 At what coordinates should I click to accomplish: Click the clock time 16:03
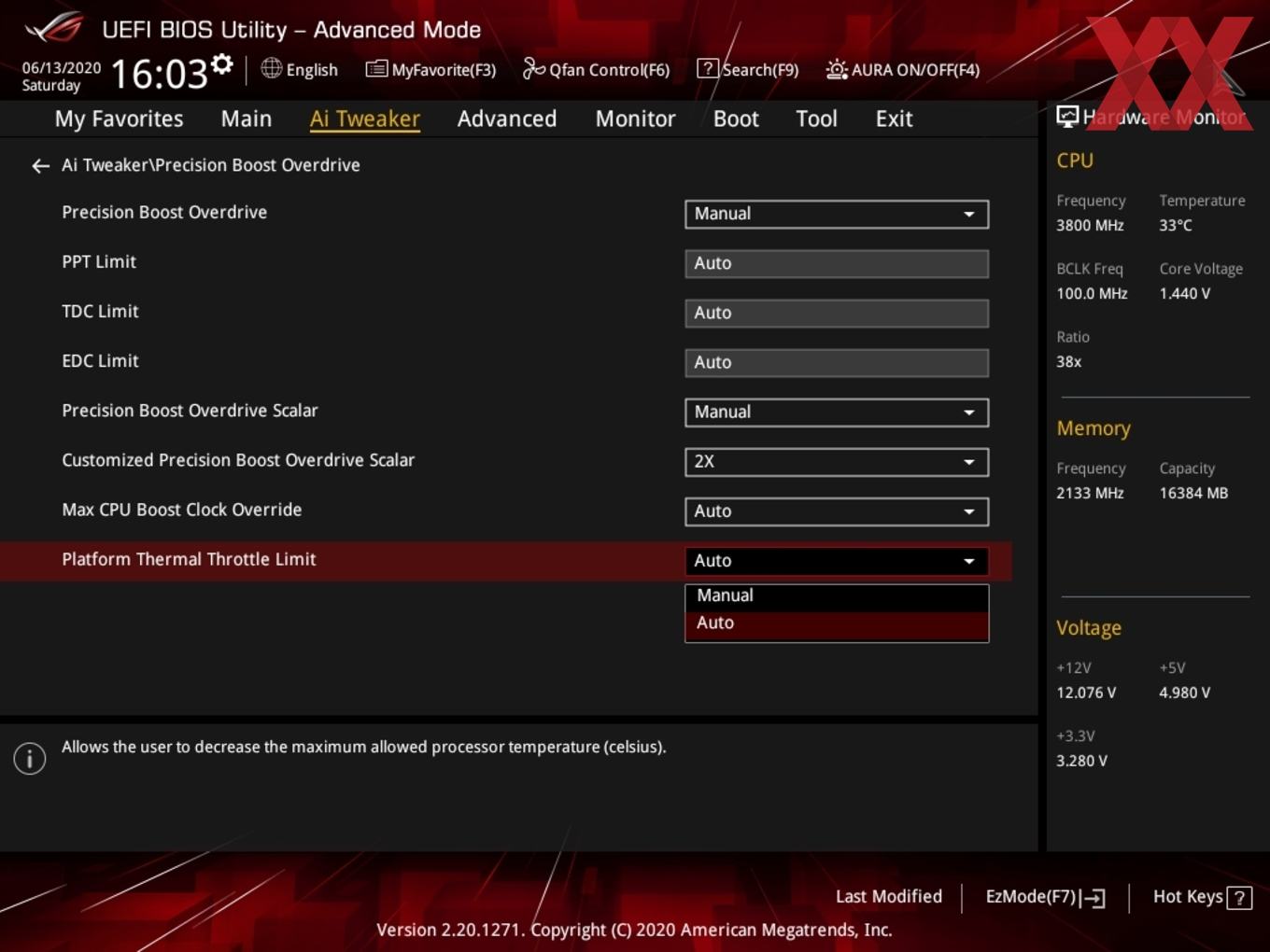pos(159,73)
